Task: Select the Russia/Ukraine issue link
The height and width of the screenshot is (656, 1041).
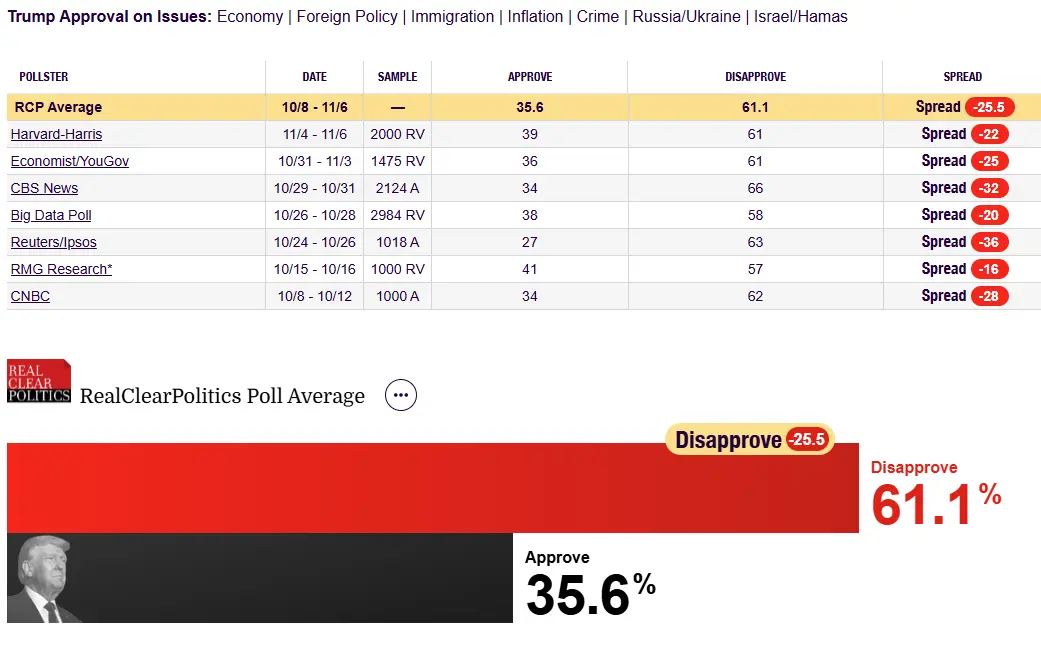Action: click(687, 17)
